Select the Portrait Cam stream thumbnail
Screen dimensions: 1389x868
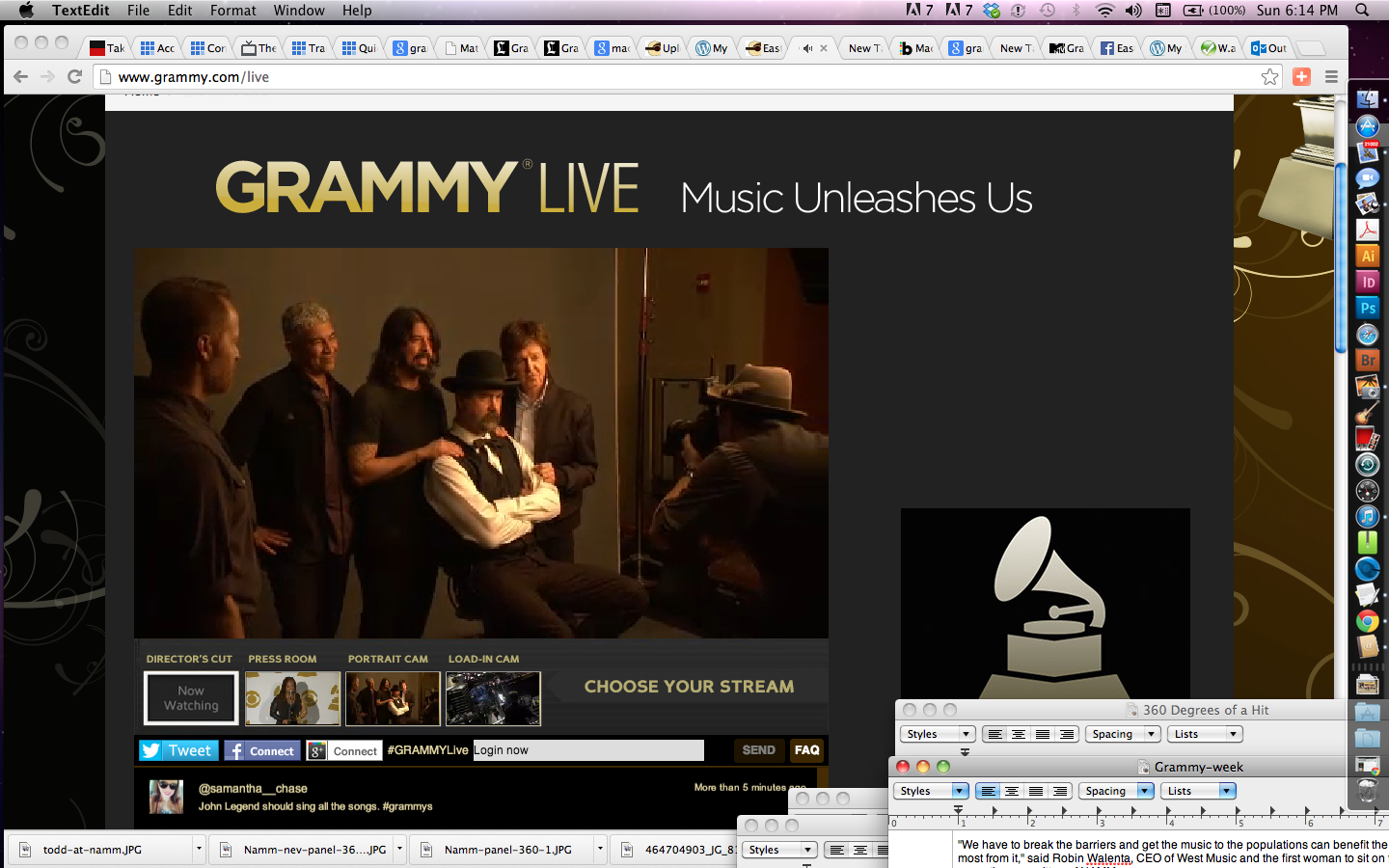pos(393,698)
